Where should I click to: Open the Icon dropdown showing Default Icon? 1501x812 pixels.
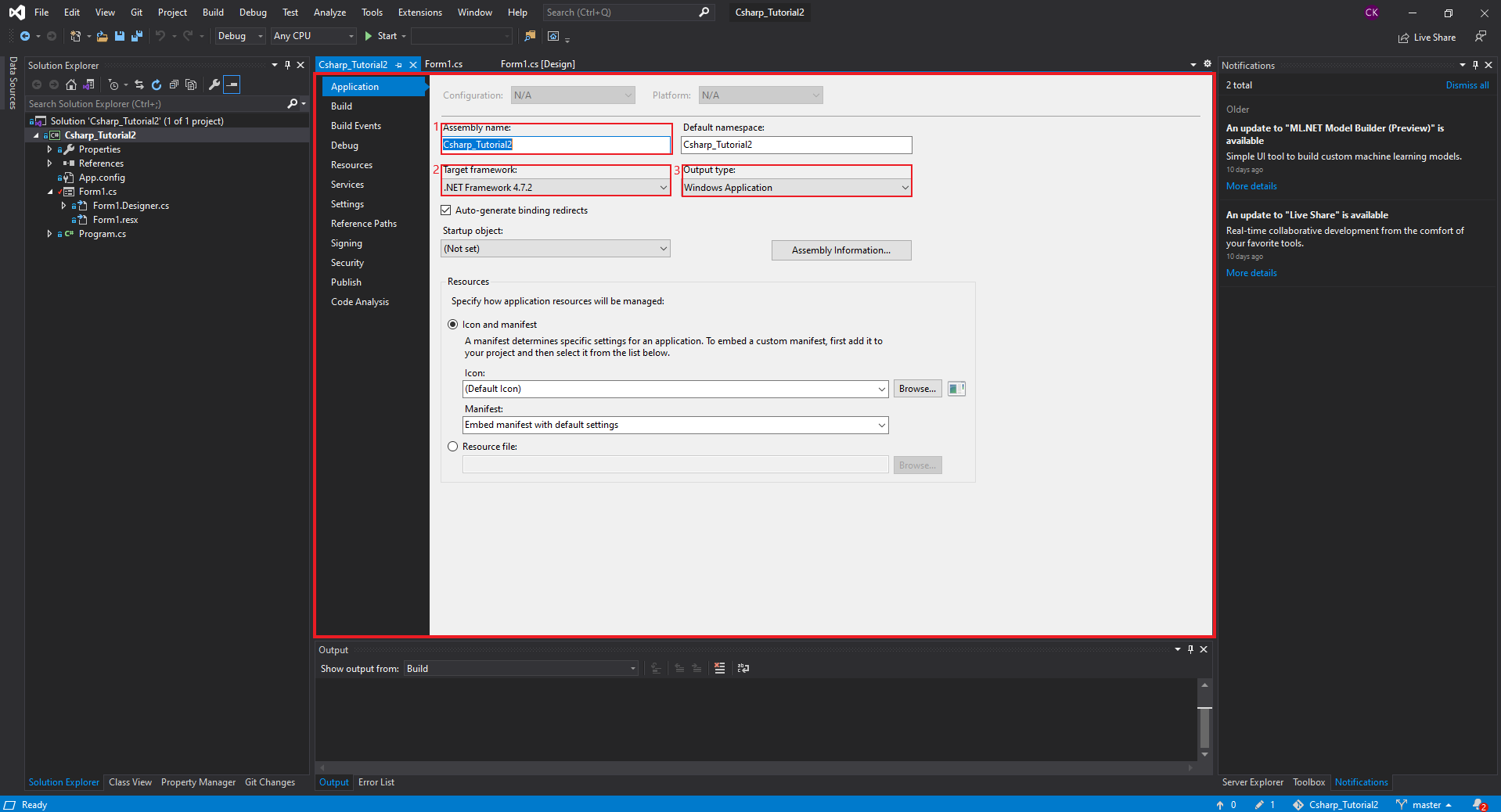coord(675,389)
